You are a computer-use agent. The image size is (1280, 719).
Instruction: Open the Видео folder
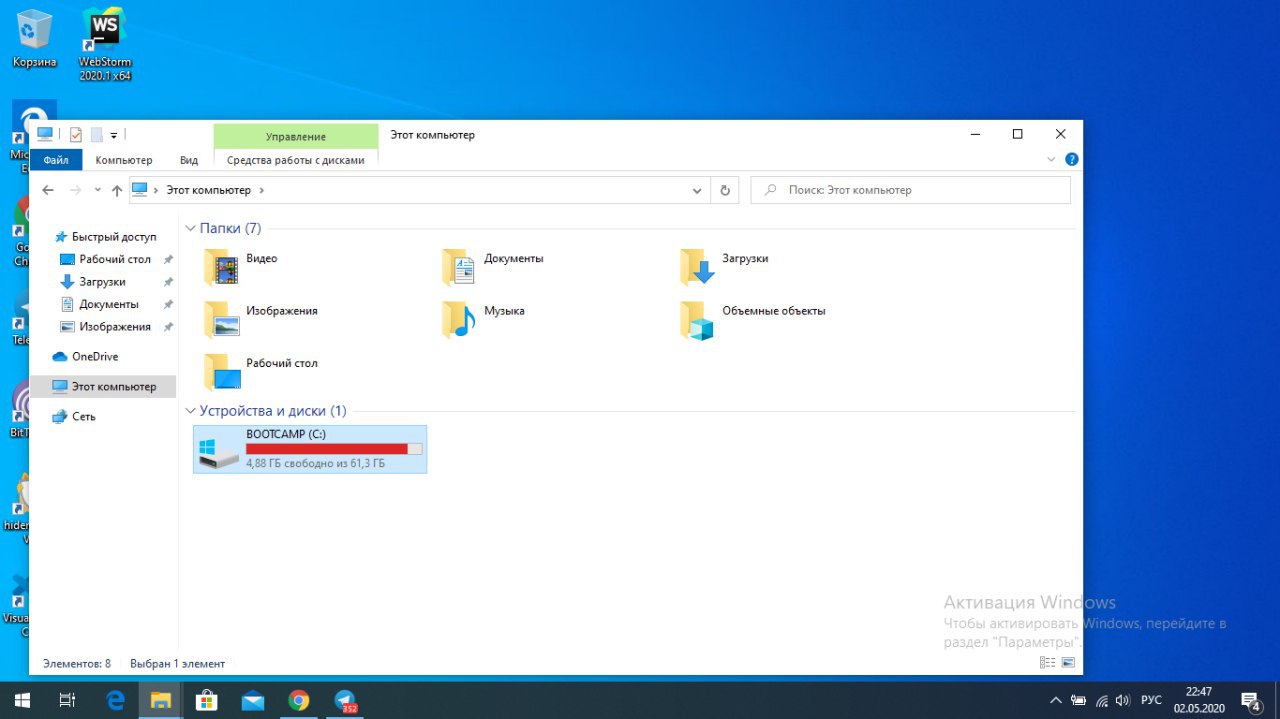coord(222,267)
